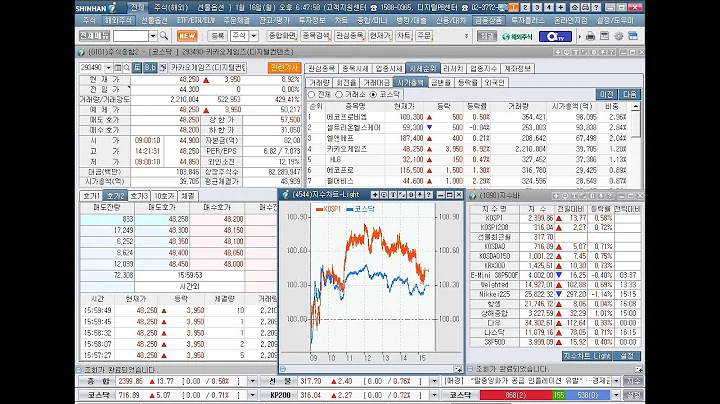This screenshot has width=720, height=404.
Task: Open the 관심종목 toolbar shortcut
Action: pyautogui.click(x=349, y=36)
